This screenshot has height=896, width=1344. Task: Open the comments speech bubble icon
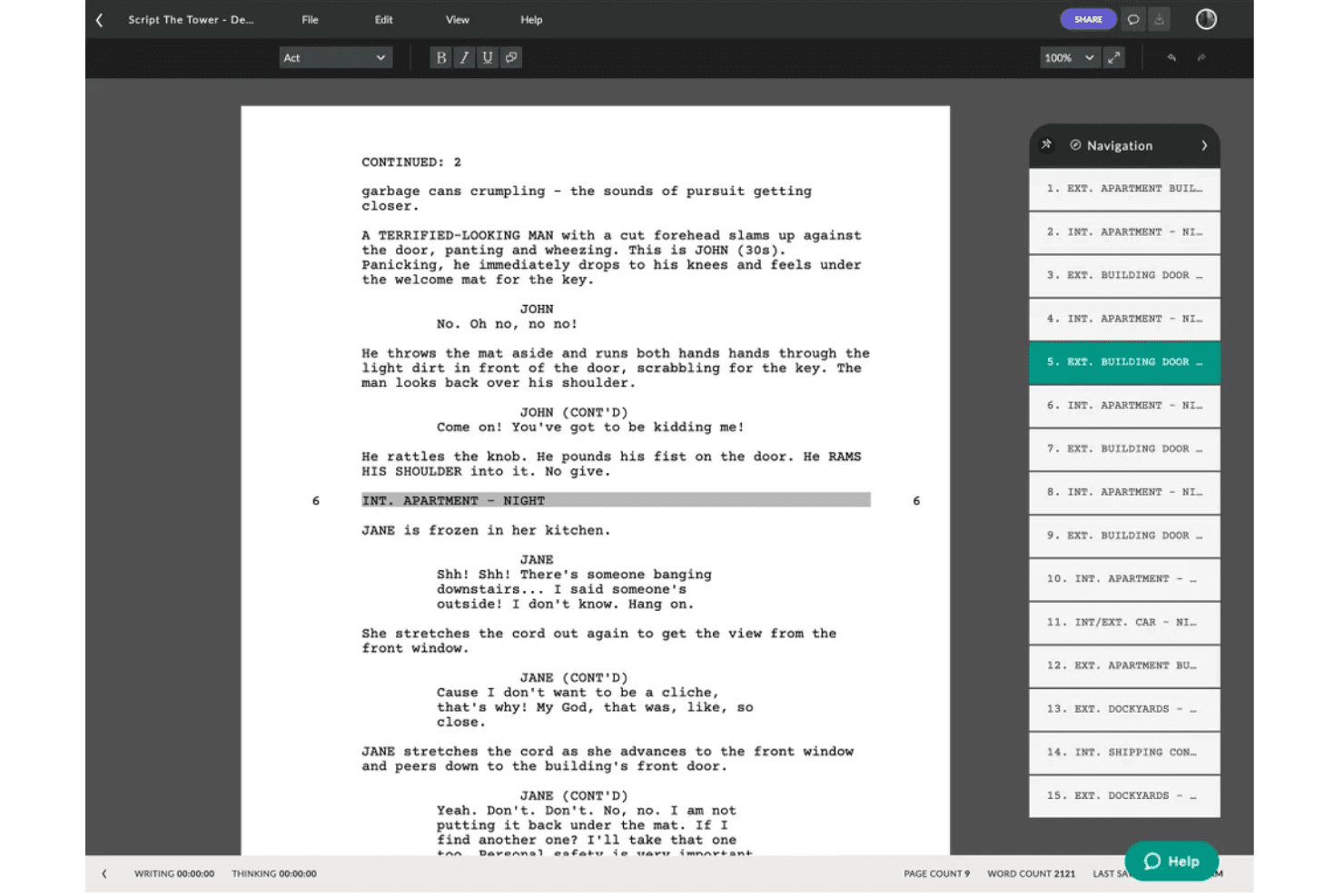[1133, 19]
